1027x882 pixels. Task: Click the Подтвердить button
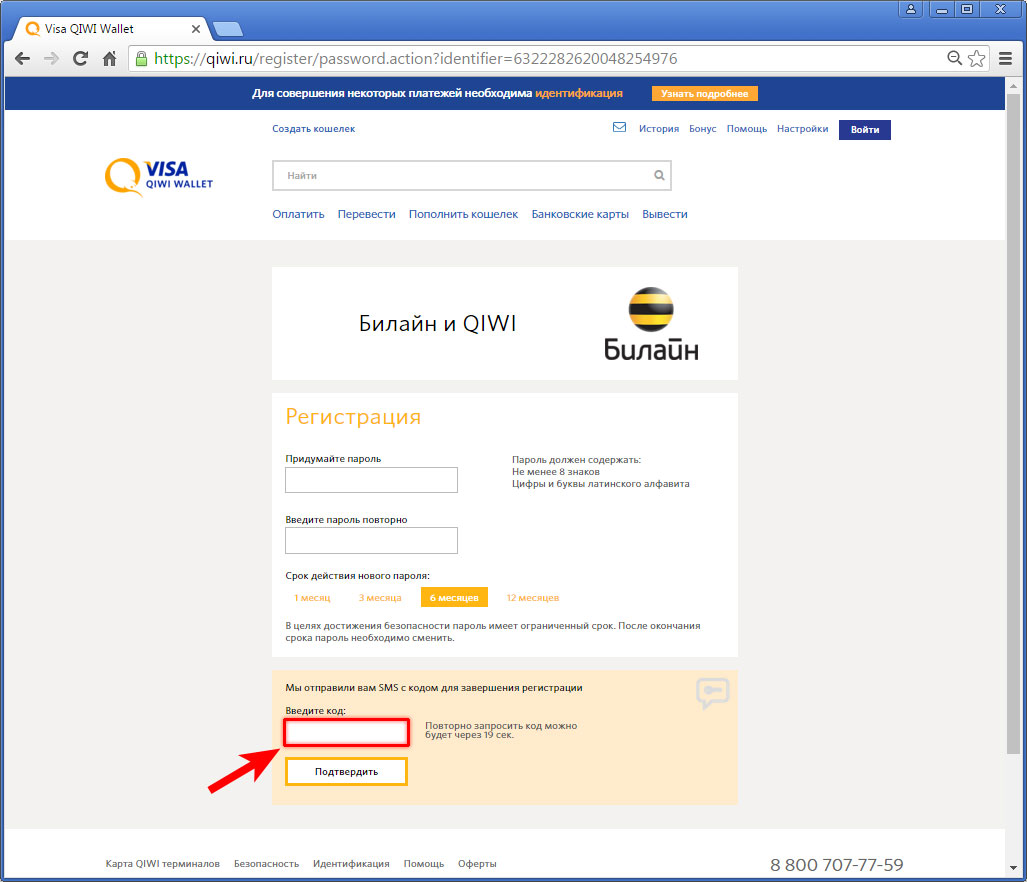point(346,771)
